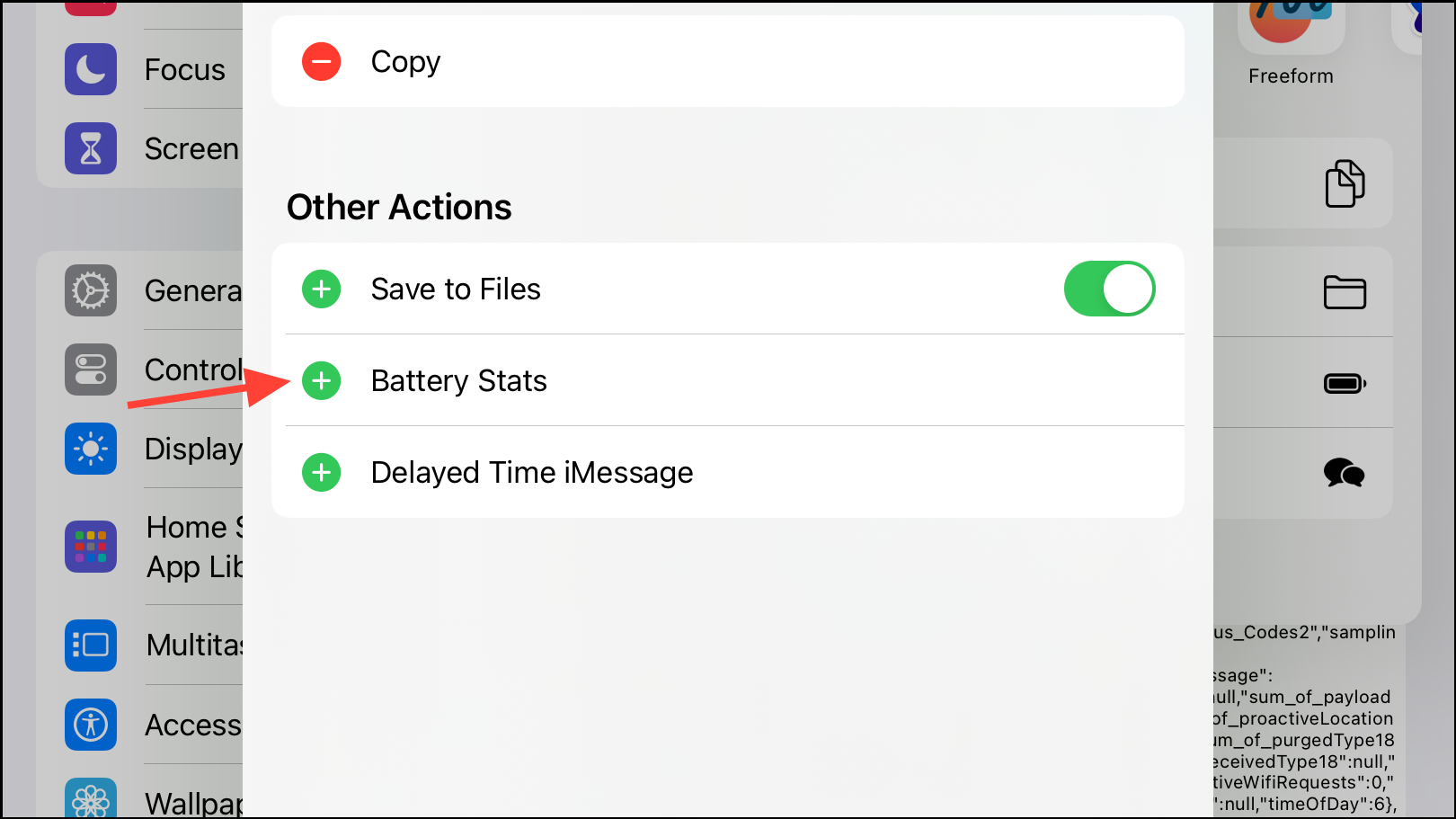Screen dimensions: 1456x819
Task: Select the Screen Time hourglass icon
Action: tap(90, 147)
